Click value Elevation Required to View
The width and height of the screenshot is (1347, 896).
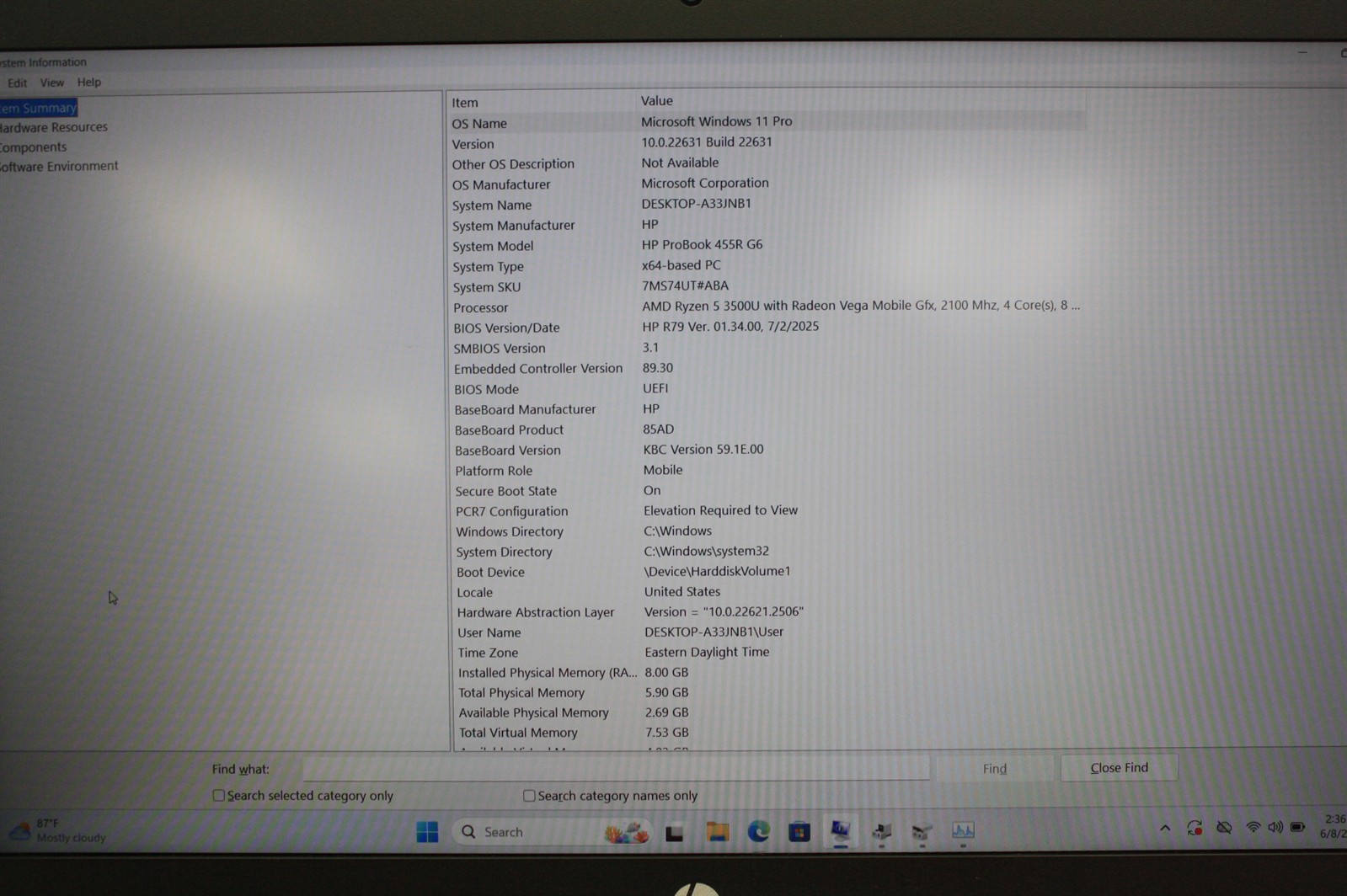coord(720,510)
